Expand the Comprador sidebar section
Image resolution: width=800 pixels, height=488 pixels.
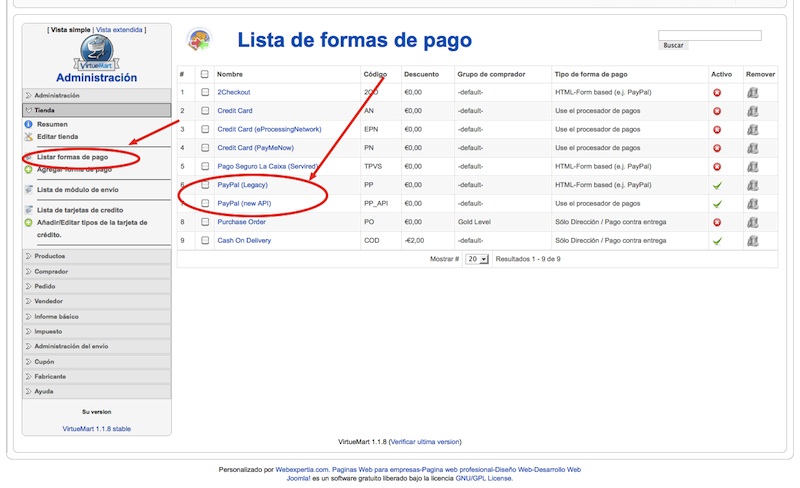tap(96, 272)
